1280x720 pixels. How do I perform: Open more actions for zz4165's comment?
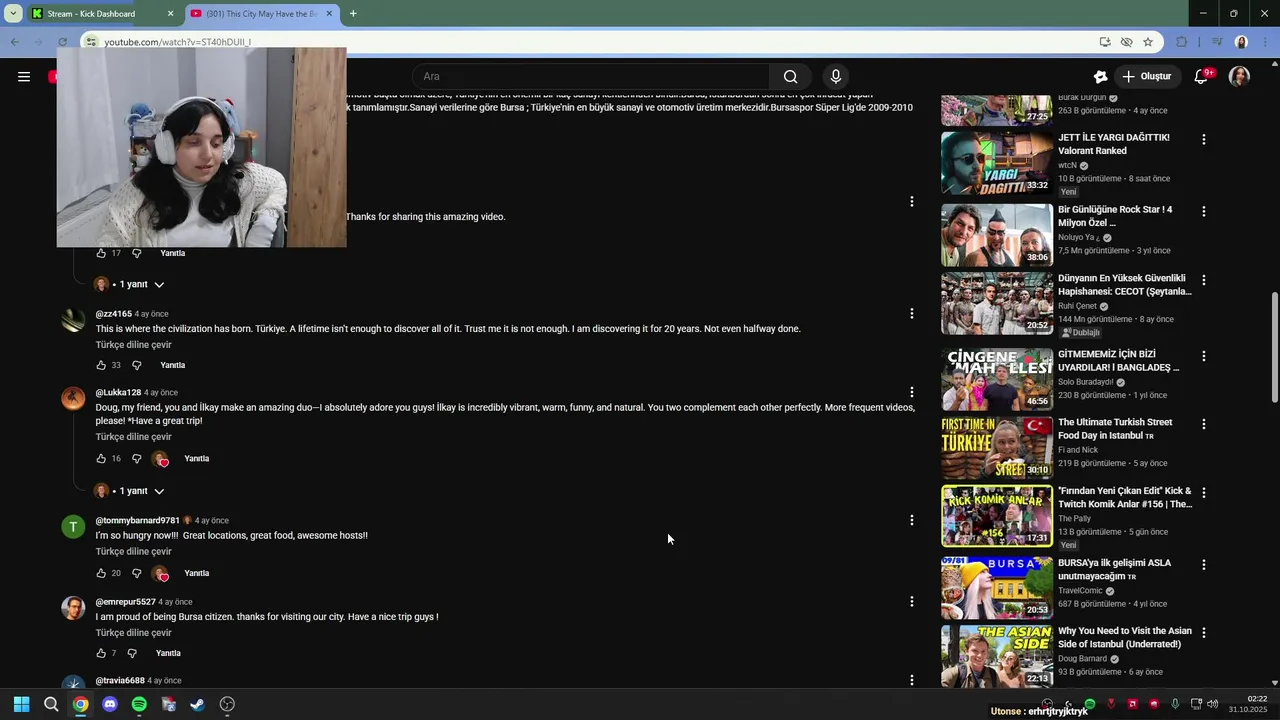click(911, 313)
